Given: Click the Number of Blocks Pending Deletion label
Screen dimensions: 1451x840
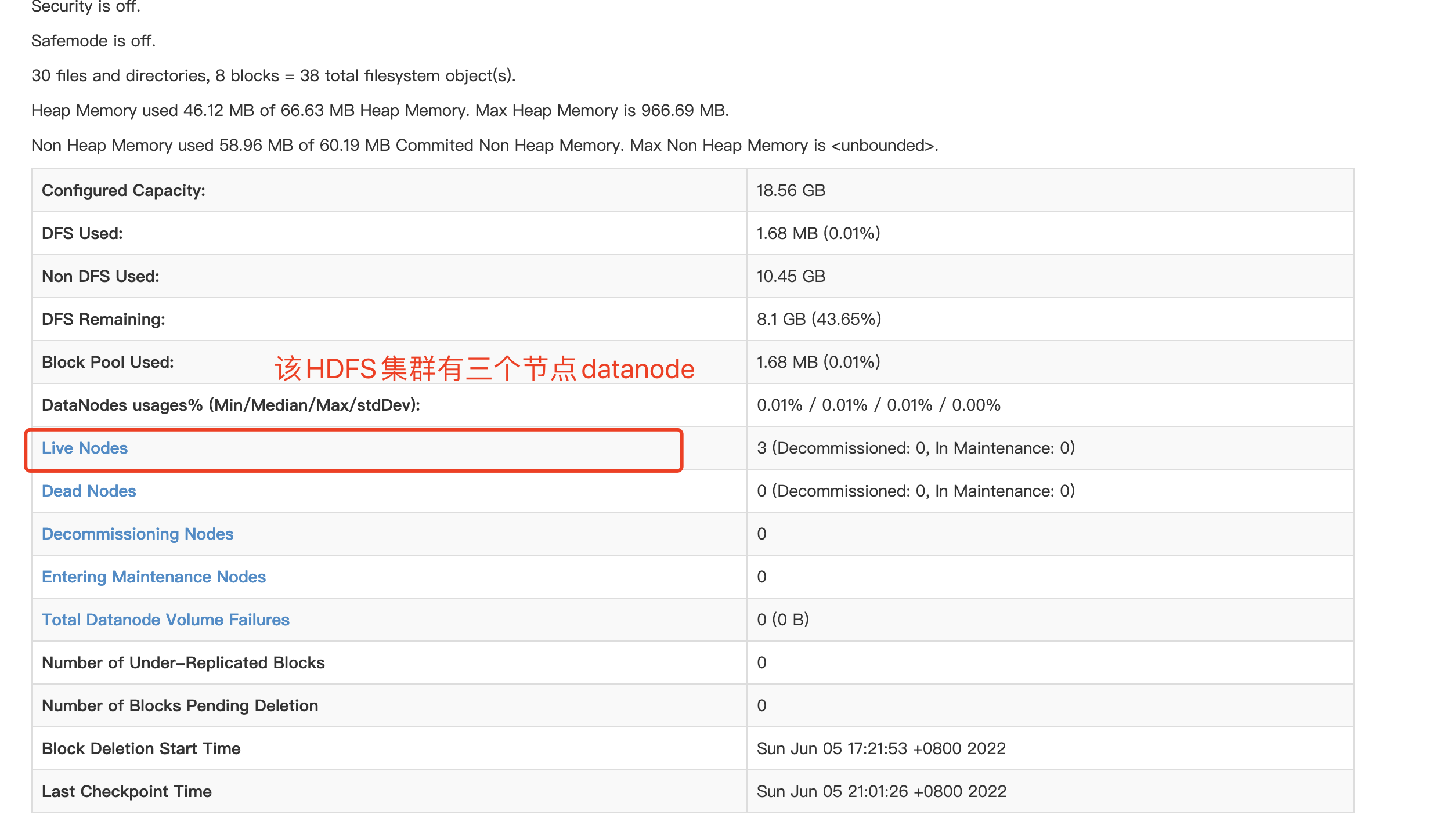Looking at the screenshot, I should [x=180, y=705].
